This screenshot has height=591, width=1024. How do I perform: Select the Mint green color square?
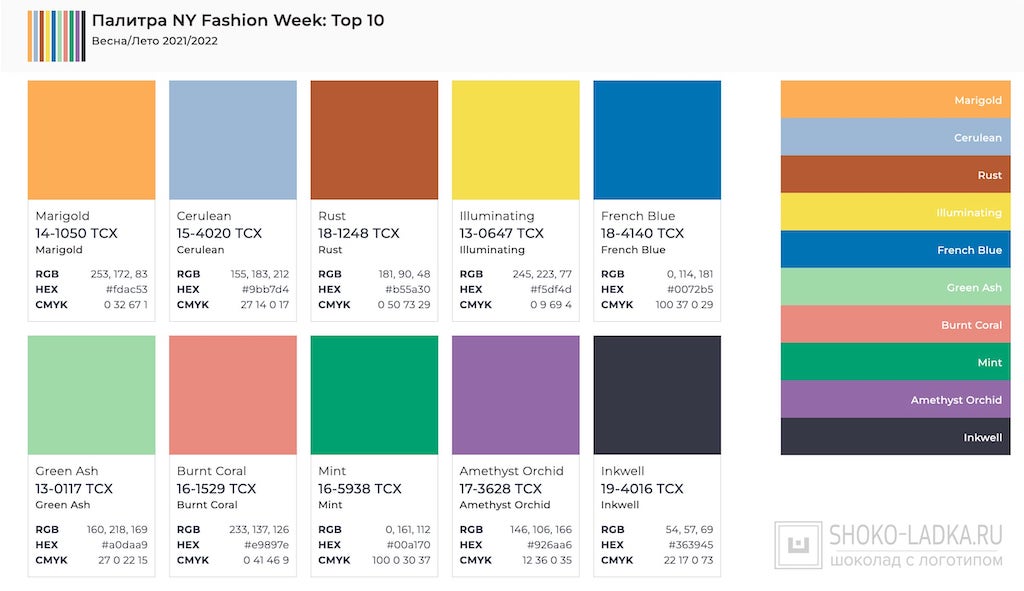(x=374, y=395)
